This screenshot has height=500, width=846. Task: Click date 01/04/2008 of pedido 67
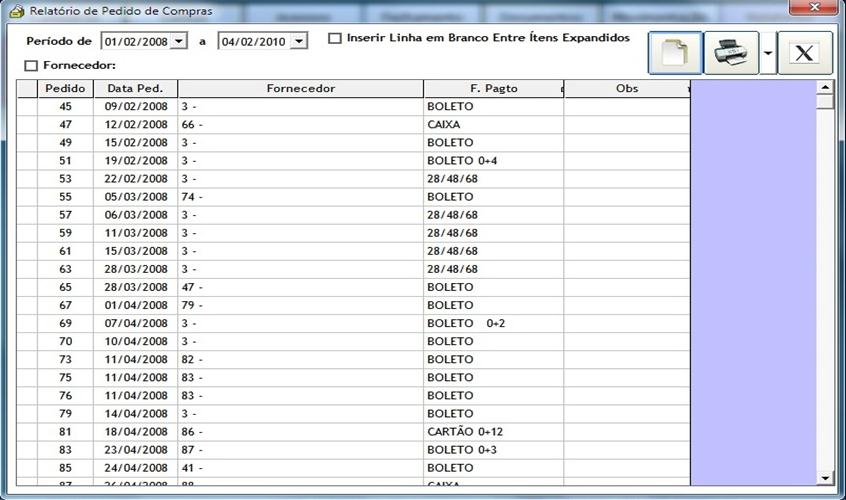135,305
